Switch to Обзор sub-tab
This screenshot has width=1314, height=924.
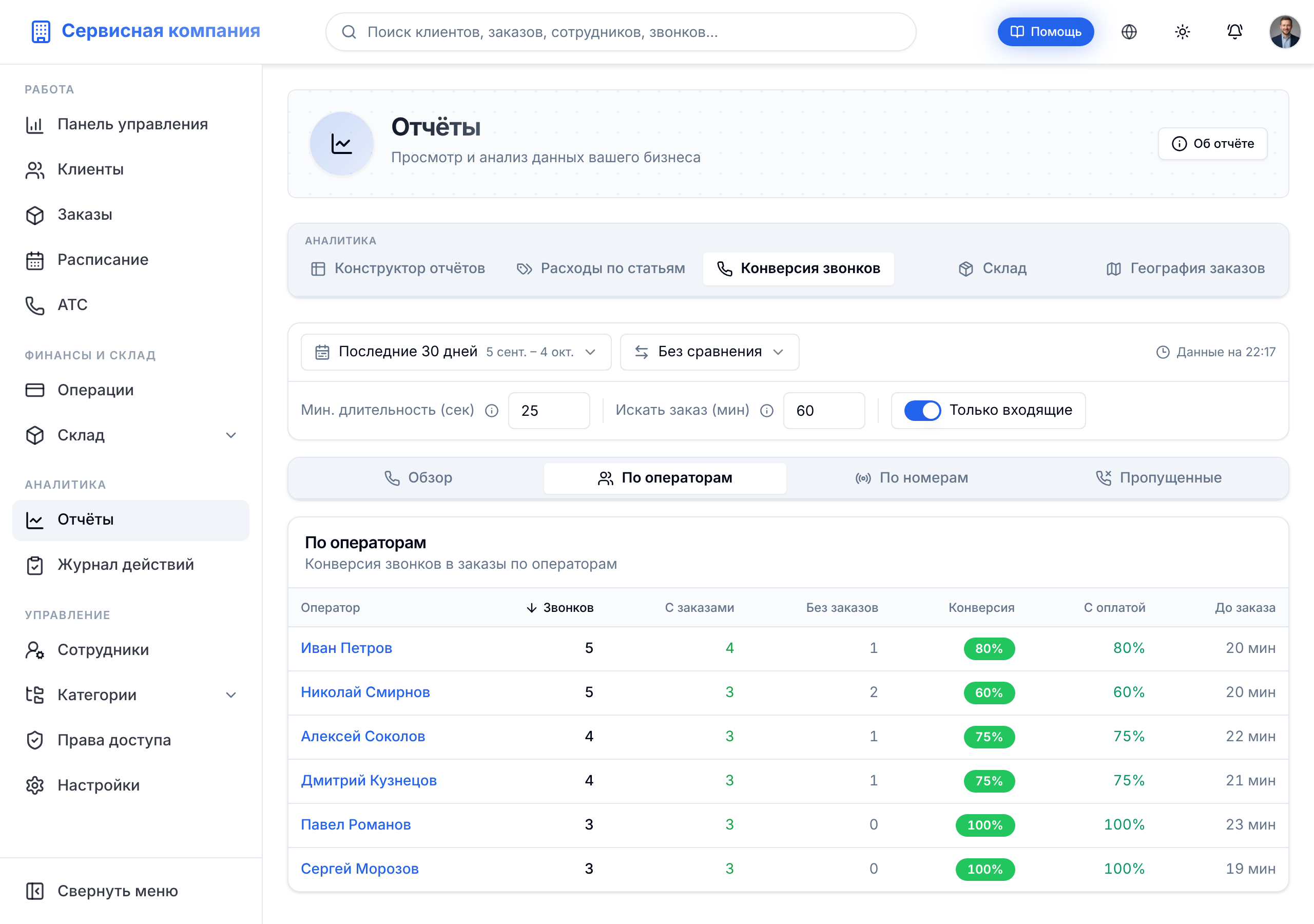pyautogui.click(x=418, y=478)
